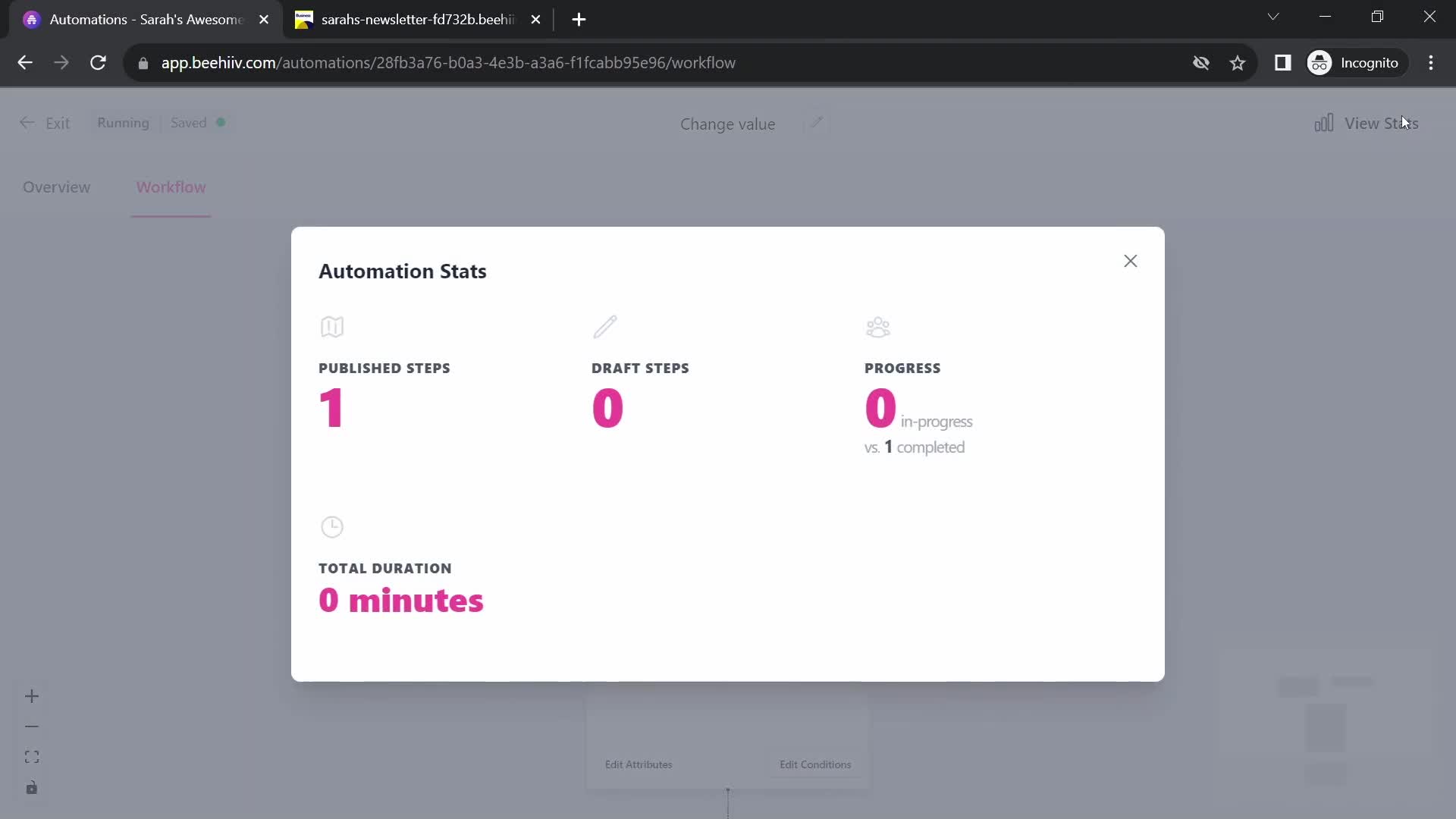Click the Published Steps map icon

tap(332, 327)
